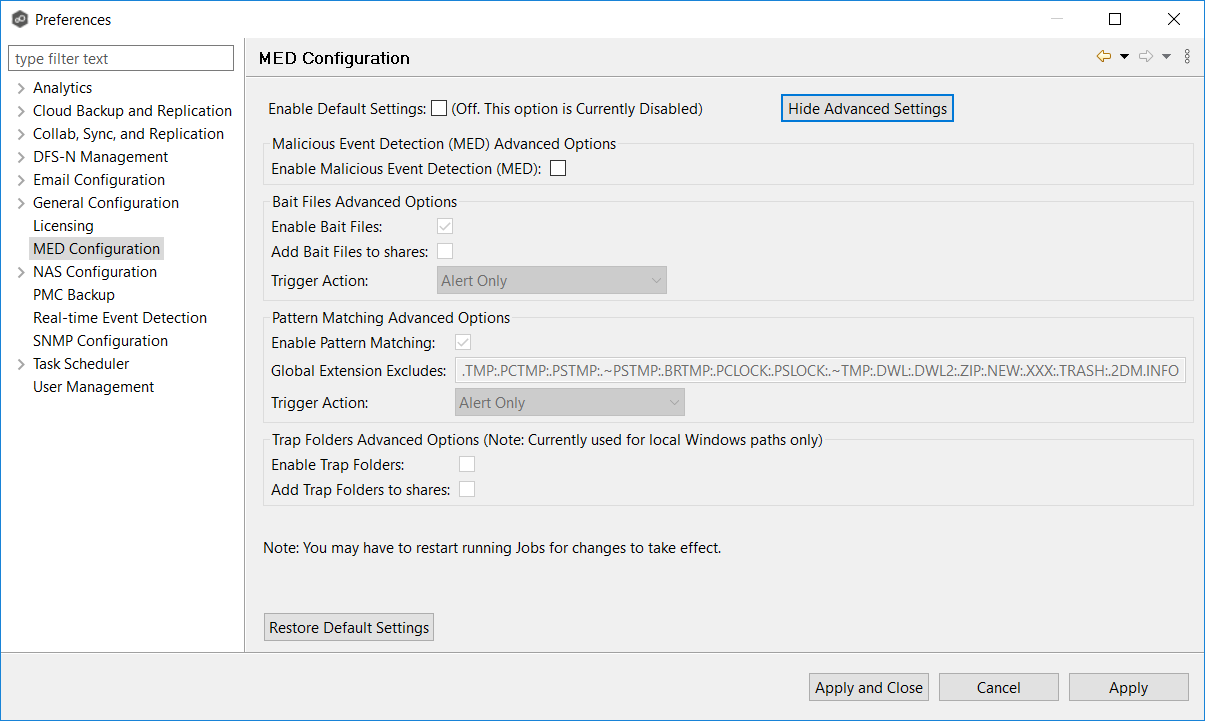Open the SNMP Configuration page

coord(100,341)
